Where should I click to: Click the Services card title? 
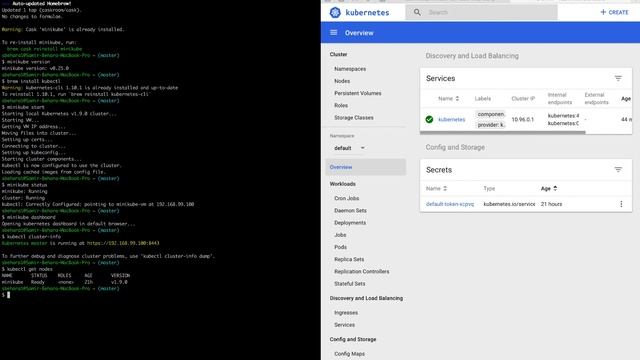(x=440, y=78)
